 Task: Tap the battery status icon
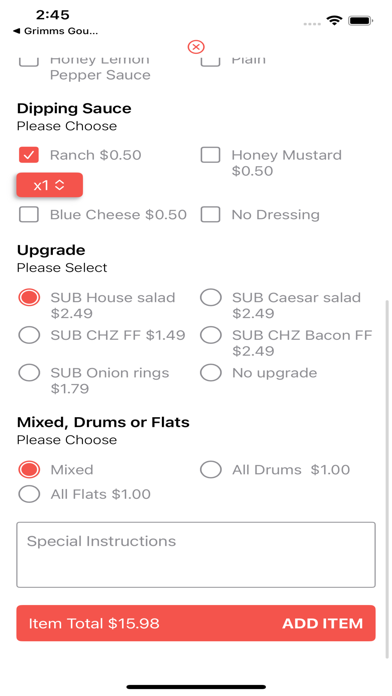[x=361, y=20]
